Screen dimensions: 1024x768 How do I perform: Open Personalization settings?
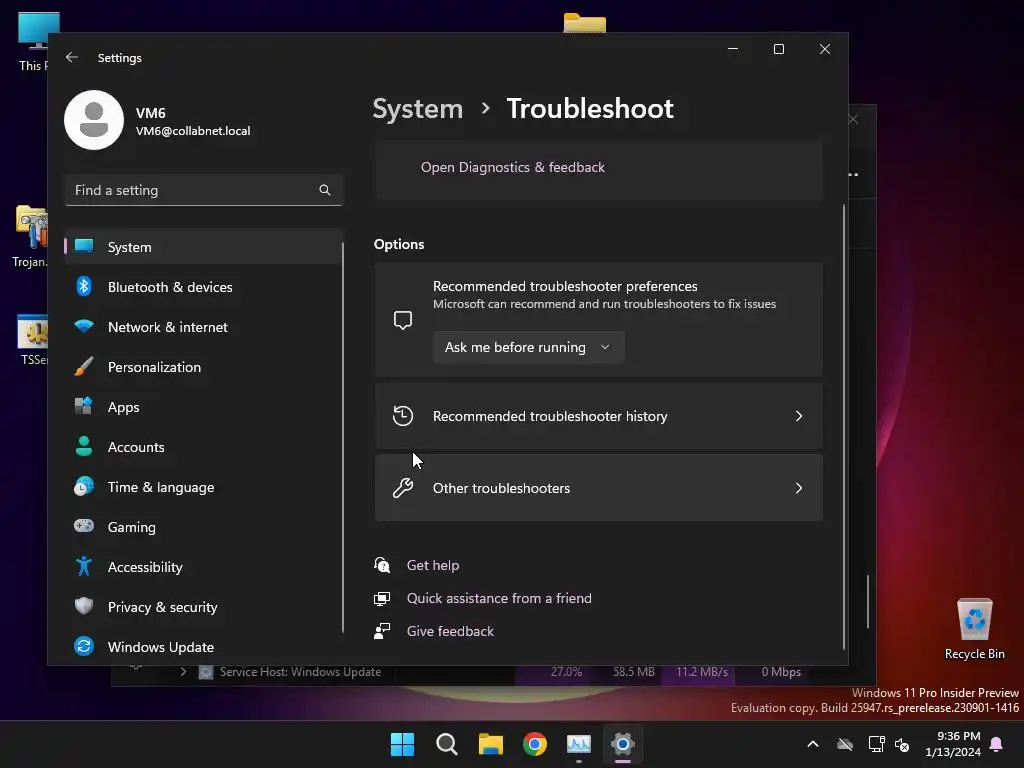(204, 367)
